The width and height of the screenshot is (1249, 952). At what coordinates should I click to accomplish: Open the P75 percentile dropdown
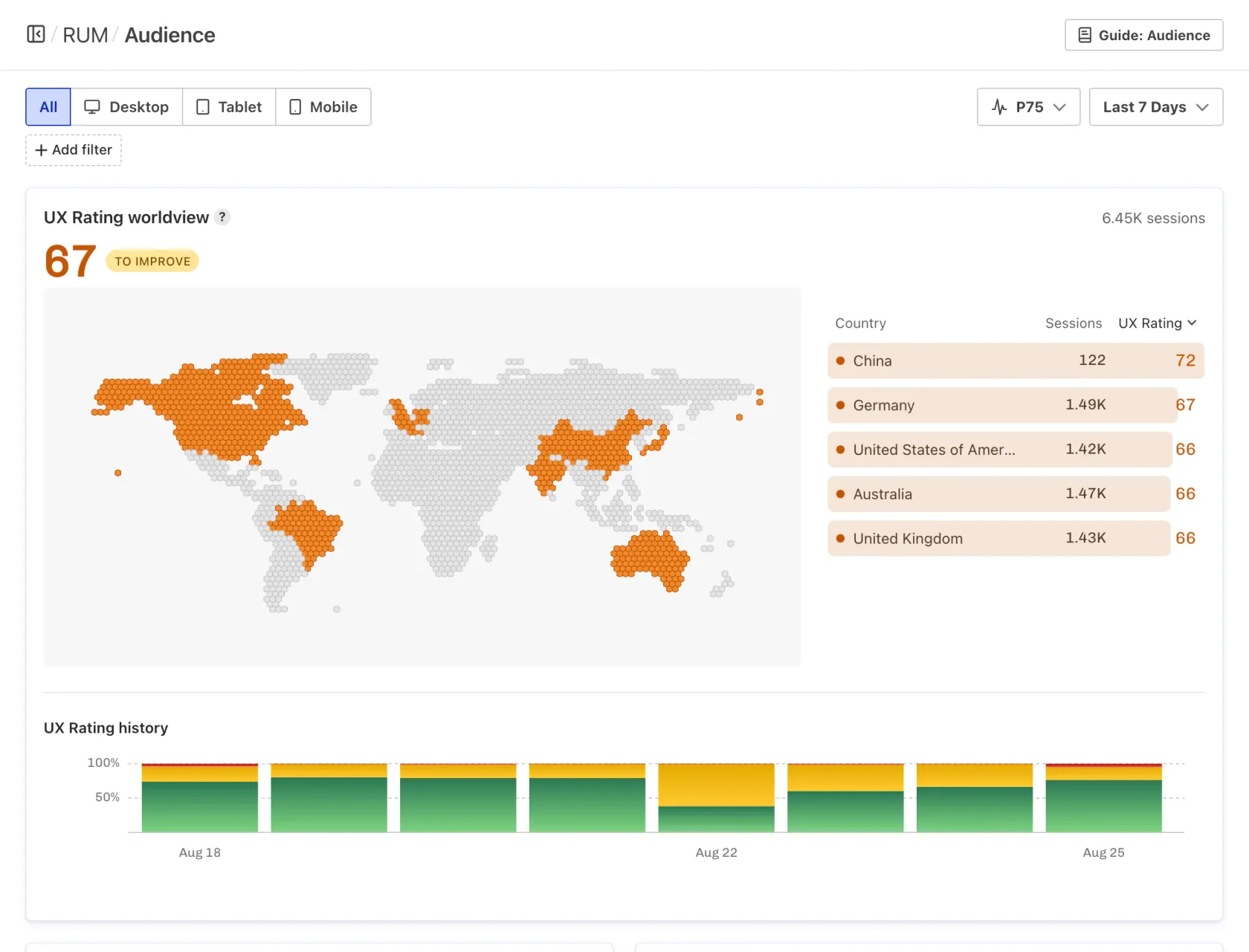(x=1028, y=107)
